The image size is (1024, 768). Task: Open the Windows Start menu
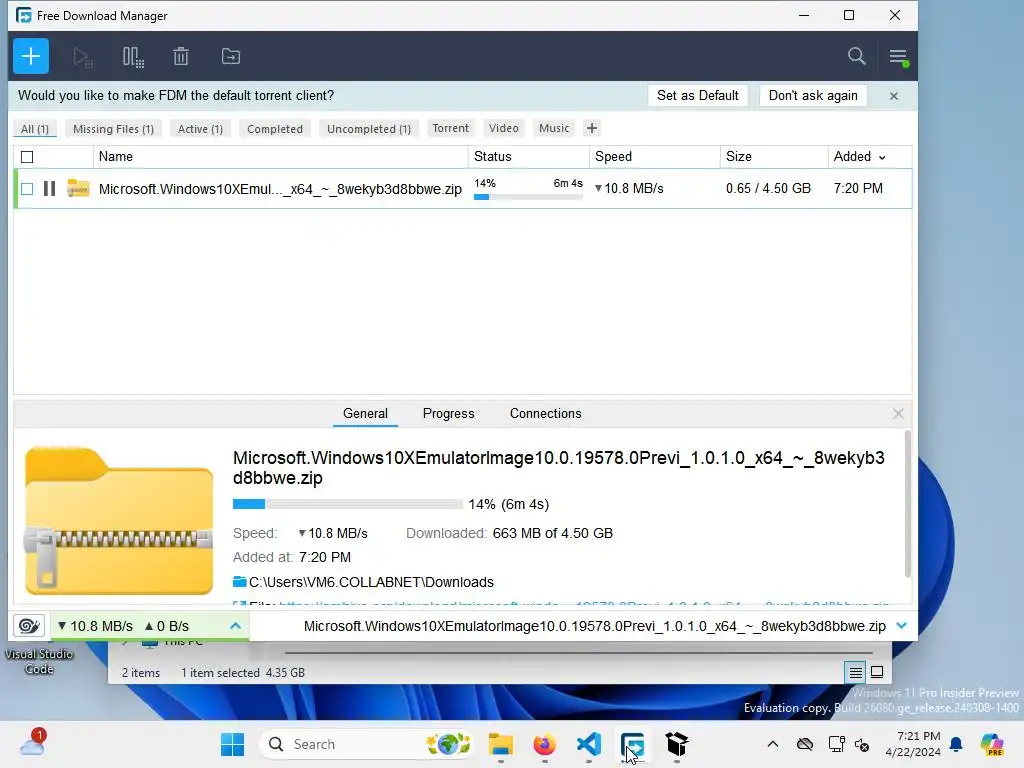pyautogui.click(x=232, y=744)
